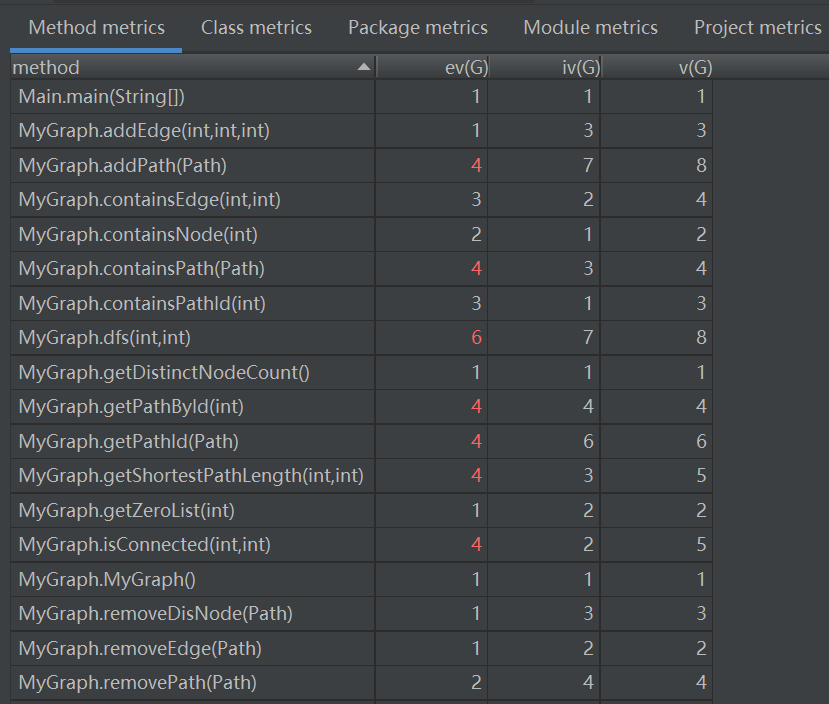Select the MyGraph.isConnected(int,int) row
Screen dimensions: 829x704
361,544
